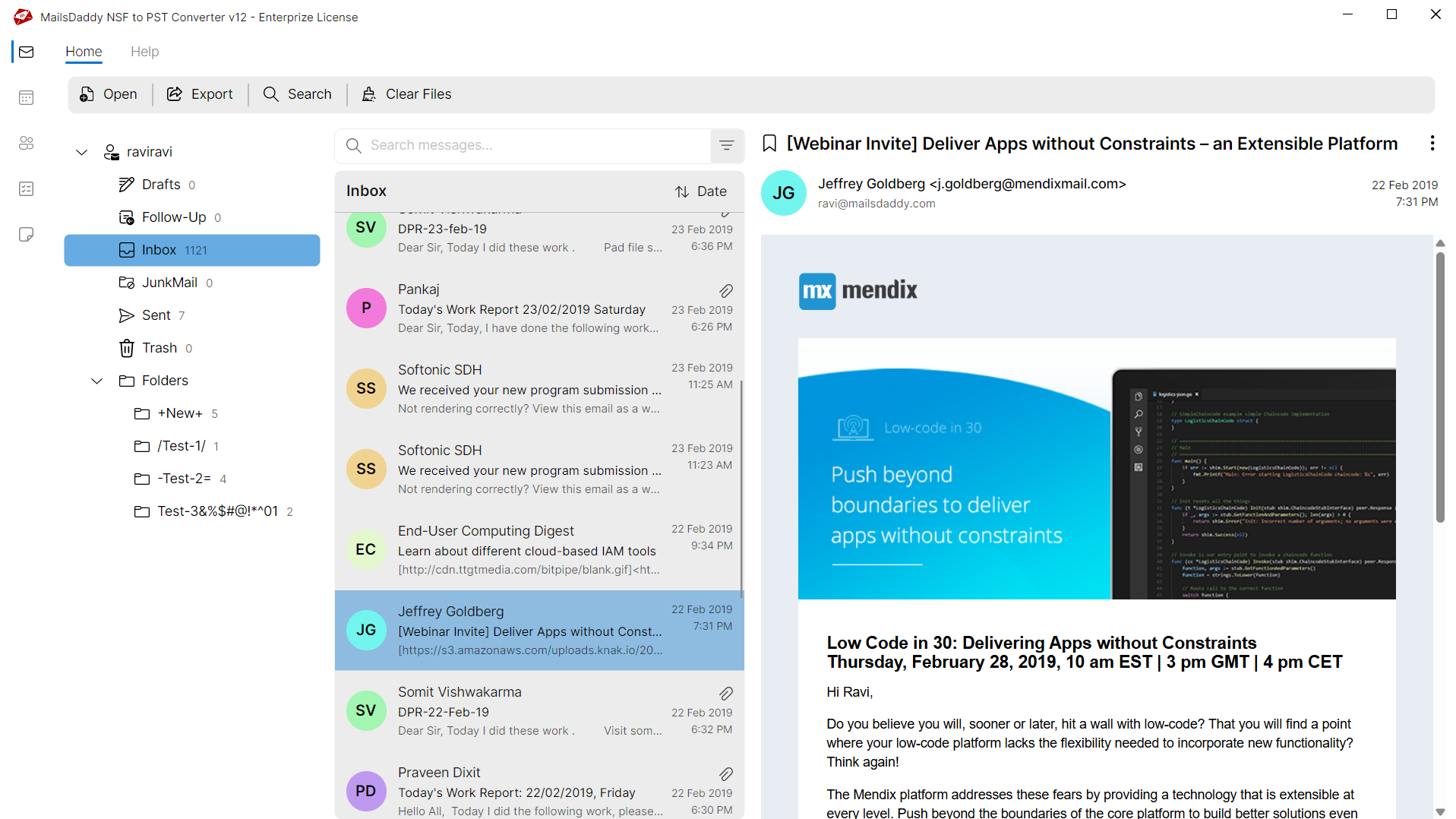Click the Follow-Up folder icon

click(126, 217)
